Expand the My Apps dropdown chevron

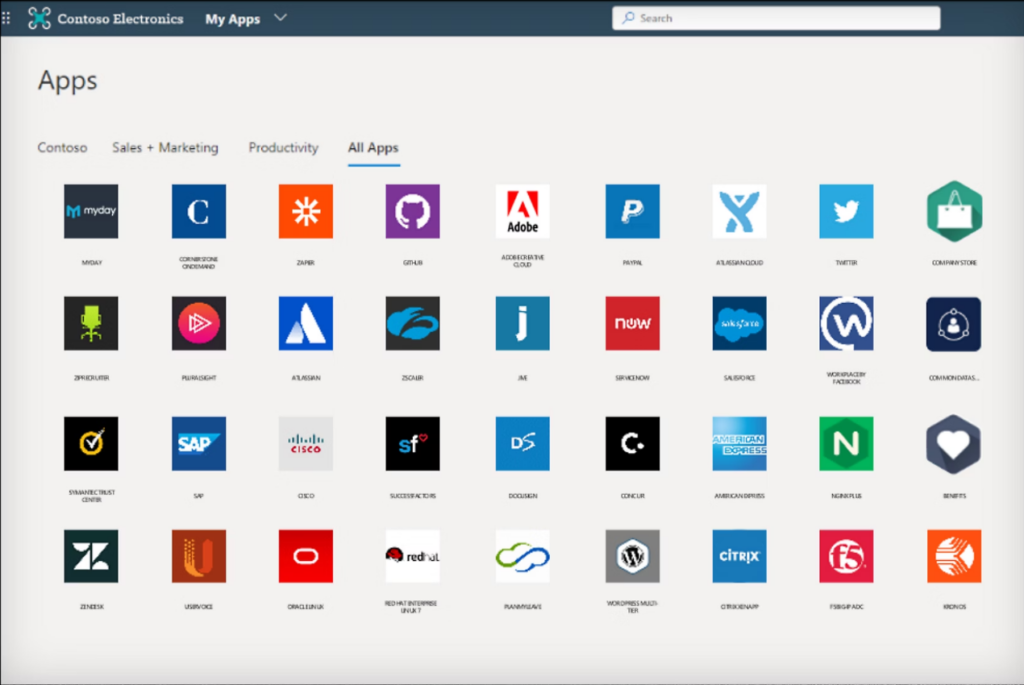[x=280, y=18]
